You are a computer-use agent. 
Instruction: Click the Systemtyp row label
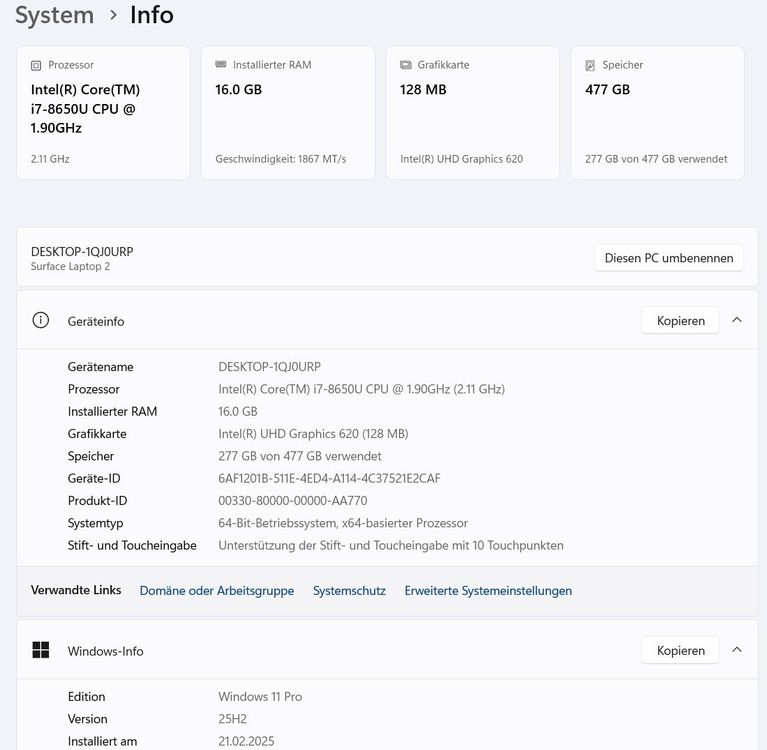(x=95, y=523)
